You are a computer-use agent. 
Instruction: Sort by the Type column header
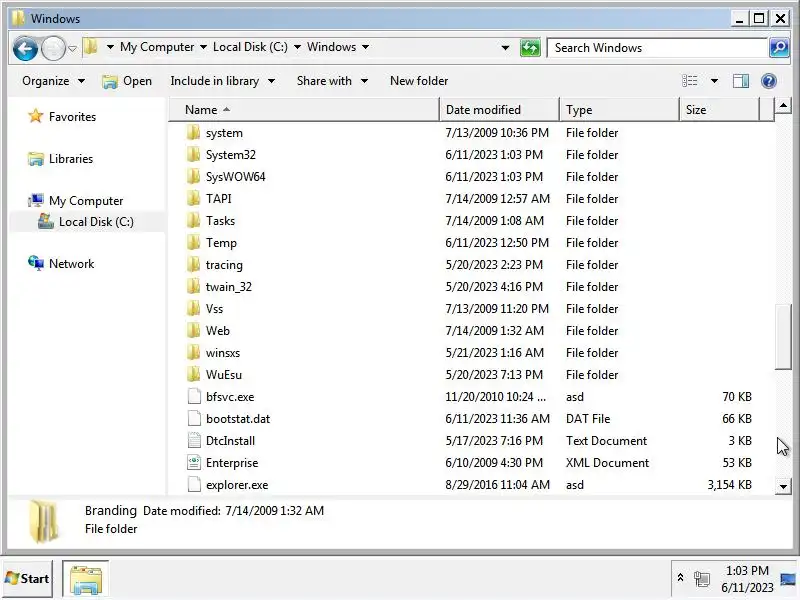[x=620, y=110]
